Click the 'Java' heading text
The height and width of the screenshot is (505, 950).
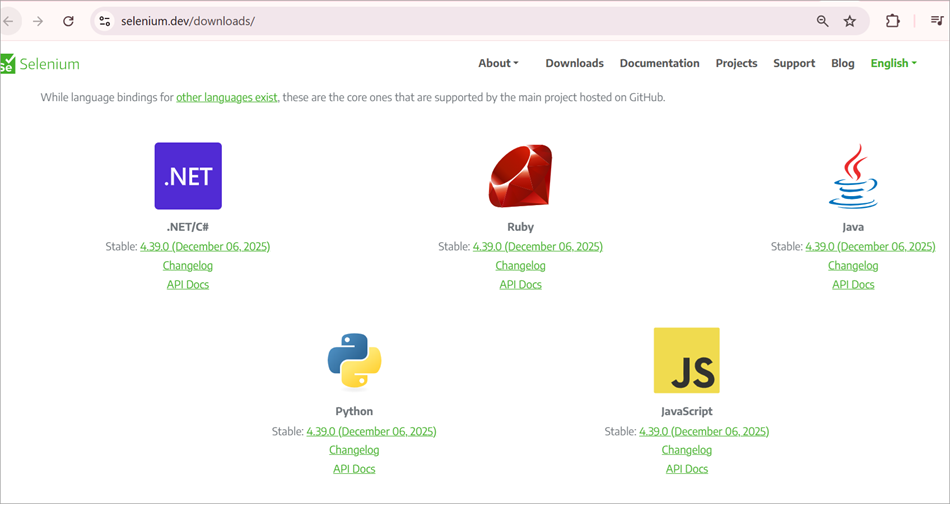853,227
